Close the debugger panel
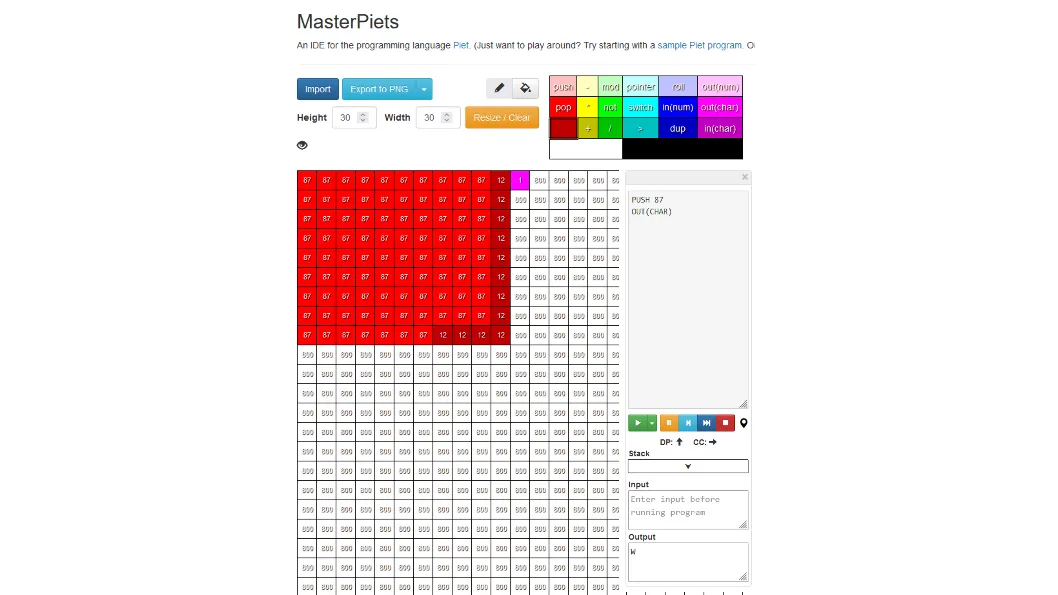 coord(745,177)
